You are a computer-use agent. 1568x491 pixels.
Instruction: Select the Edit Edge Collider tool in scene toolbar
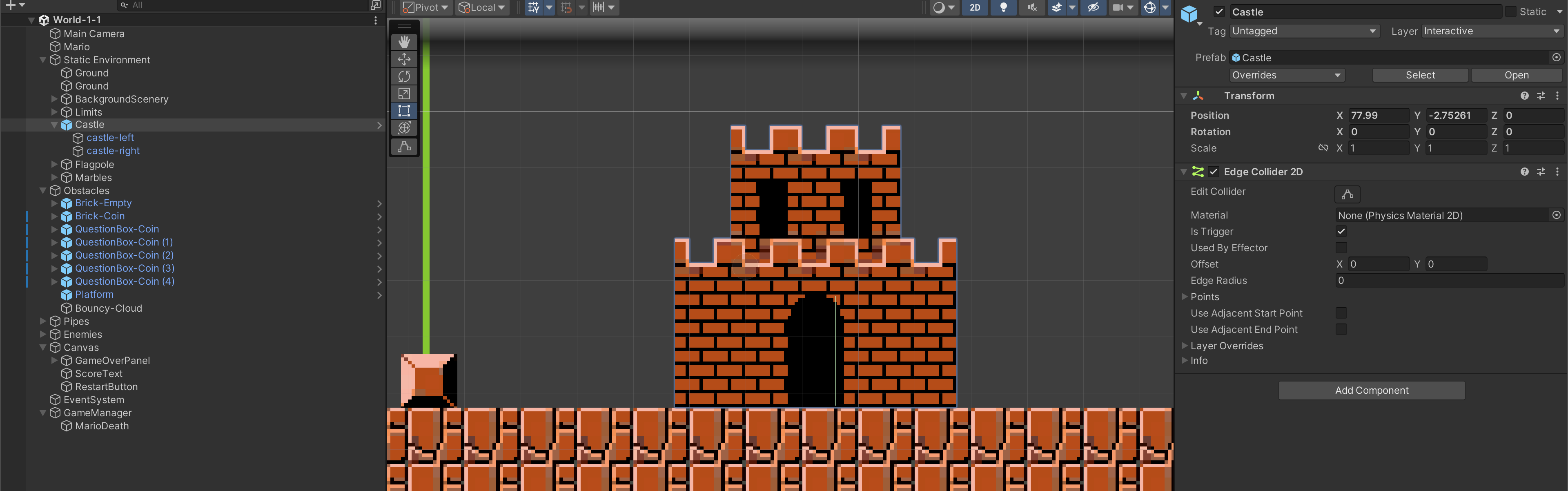coord(404,147)
